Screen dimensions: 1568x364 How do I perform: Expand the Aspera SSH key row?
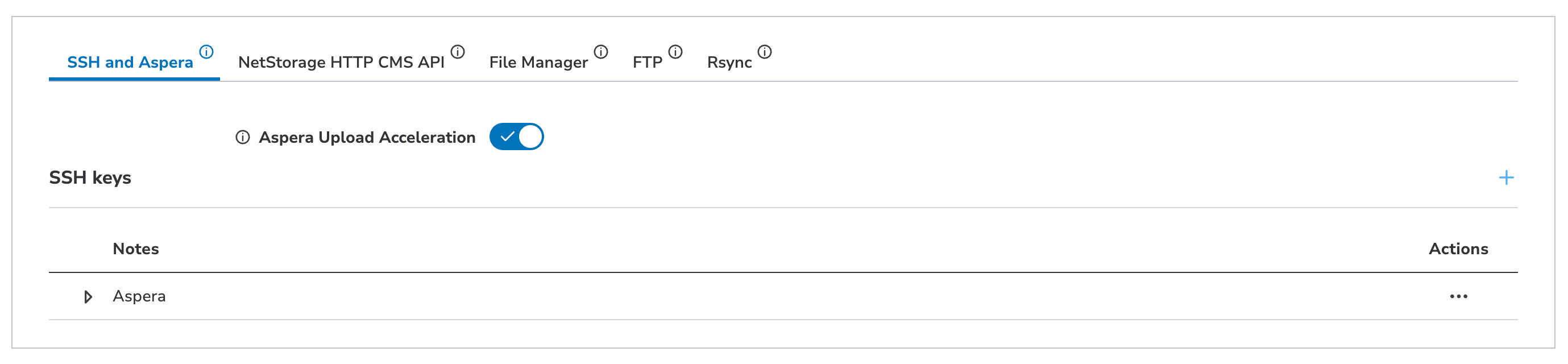(x=88, y=297)
